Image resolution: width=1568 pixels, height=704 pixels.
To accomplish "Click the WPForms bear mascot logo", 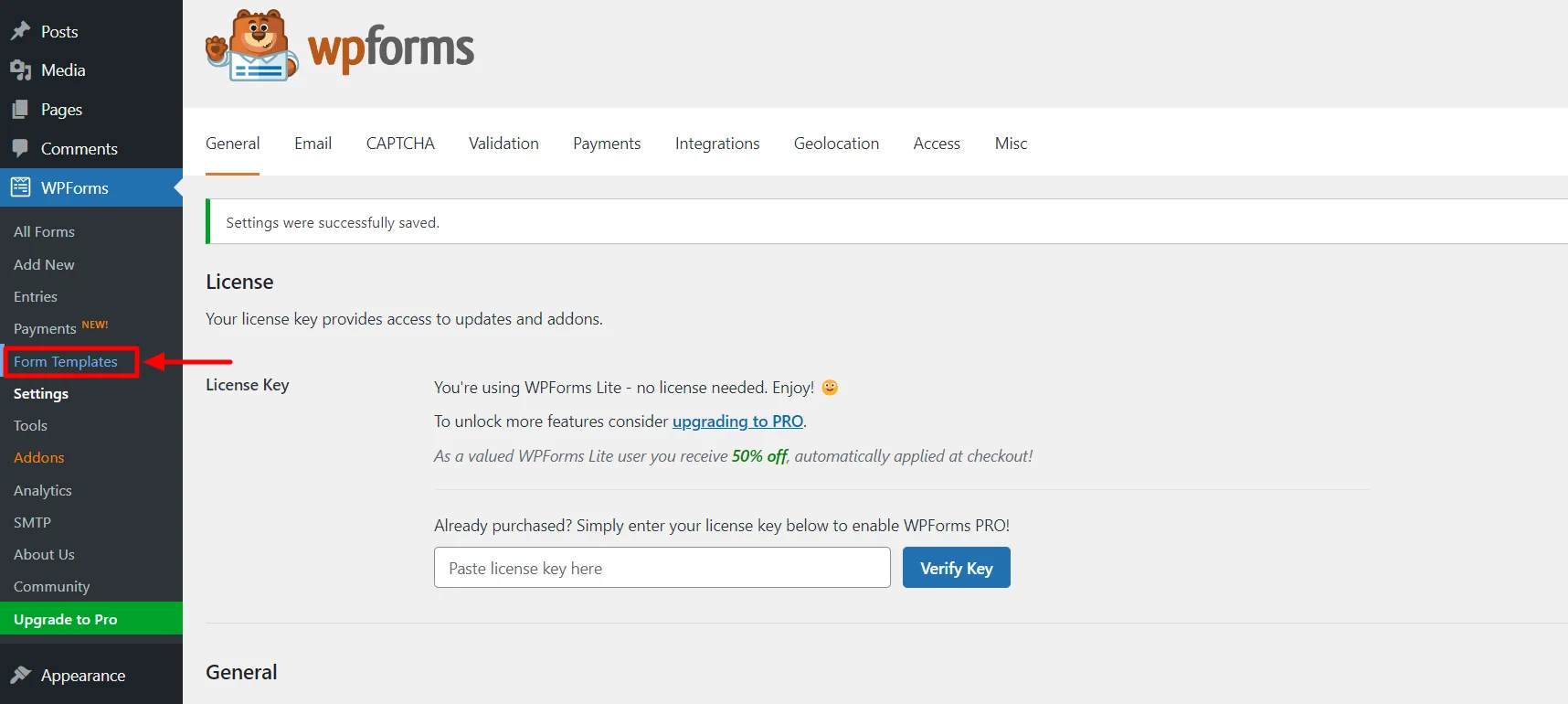I will 252,46.
